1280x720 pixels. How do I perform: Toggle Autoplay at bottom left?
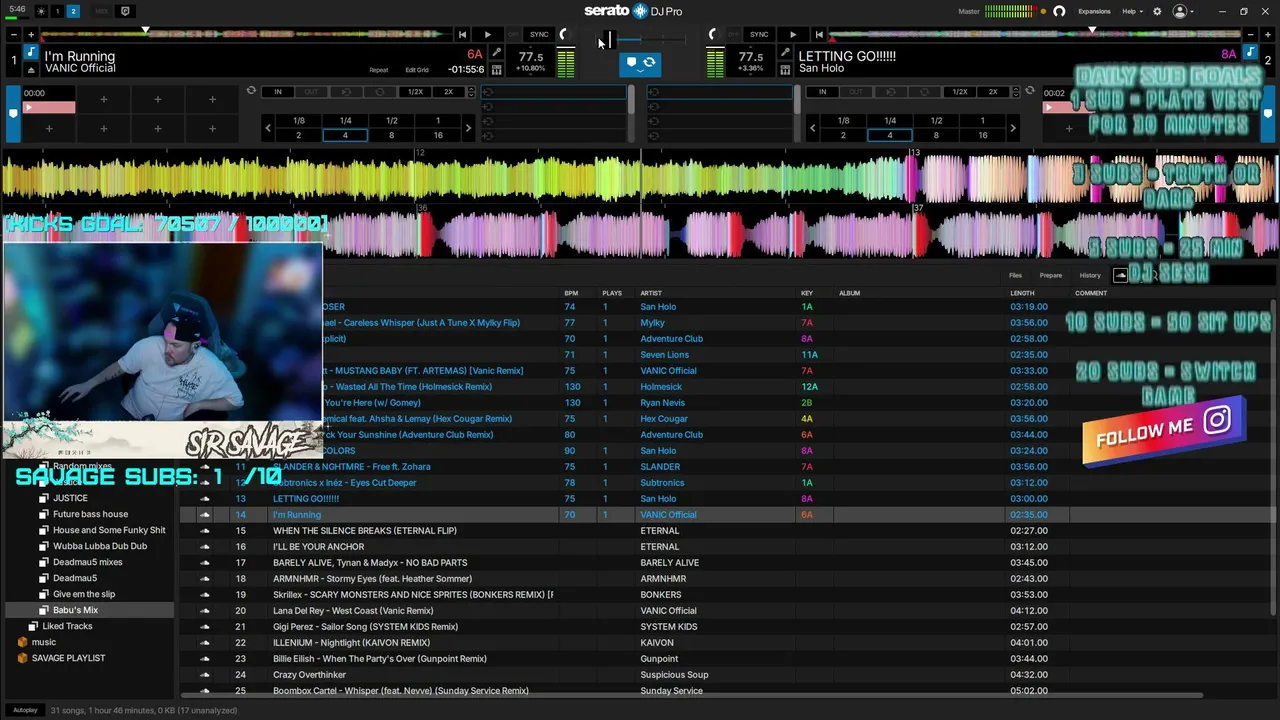[x=25, y=710]
